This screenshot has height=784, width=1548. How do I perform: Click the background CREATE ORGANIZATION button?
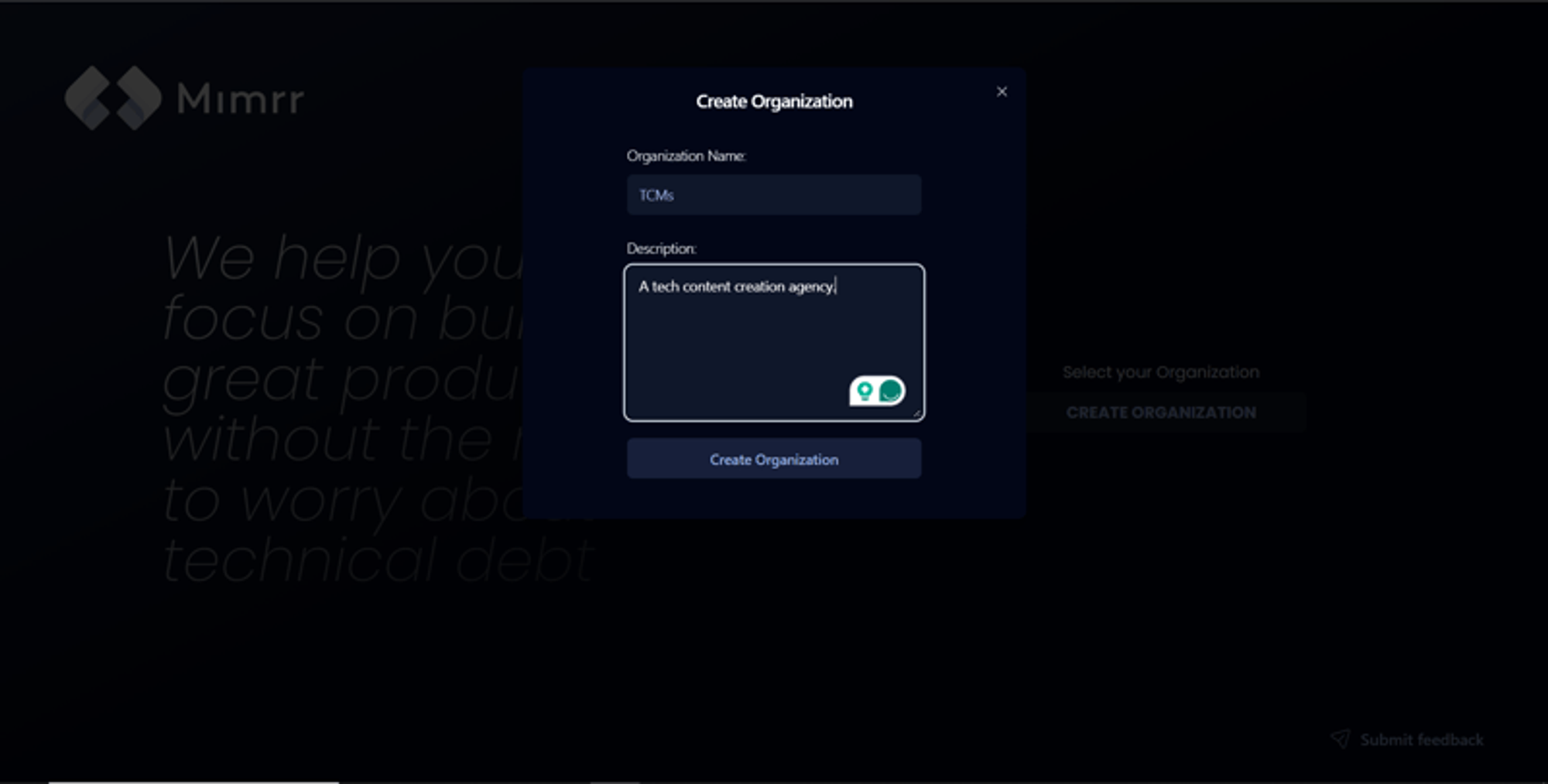click(1161, 413)
